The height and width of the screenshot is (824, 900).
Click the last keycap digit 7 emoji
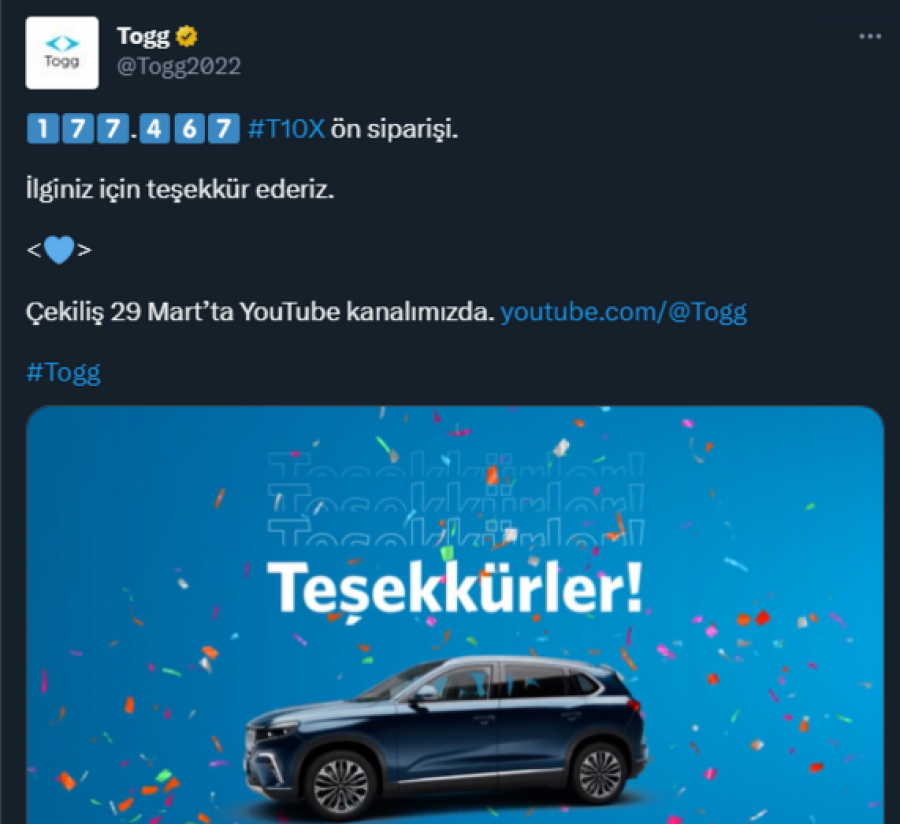(223, 129)
